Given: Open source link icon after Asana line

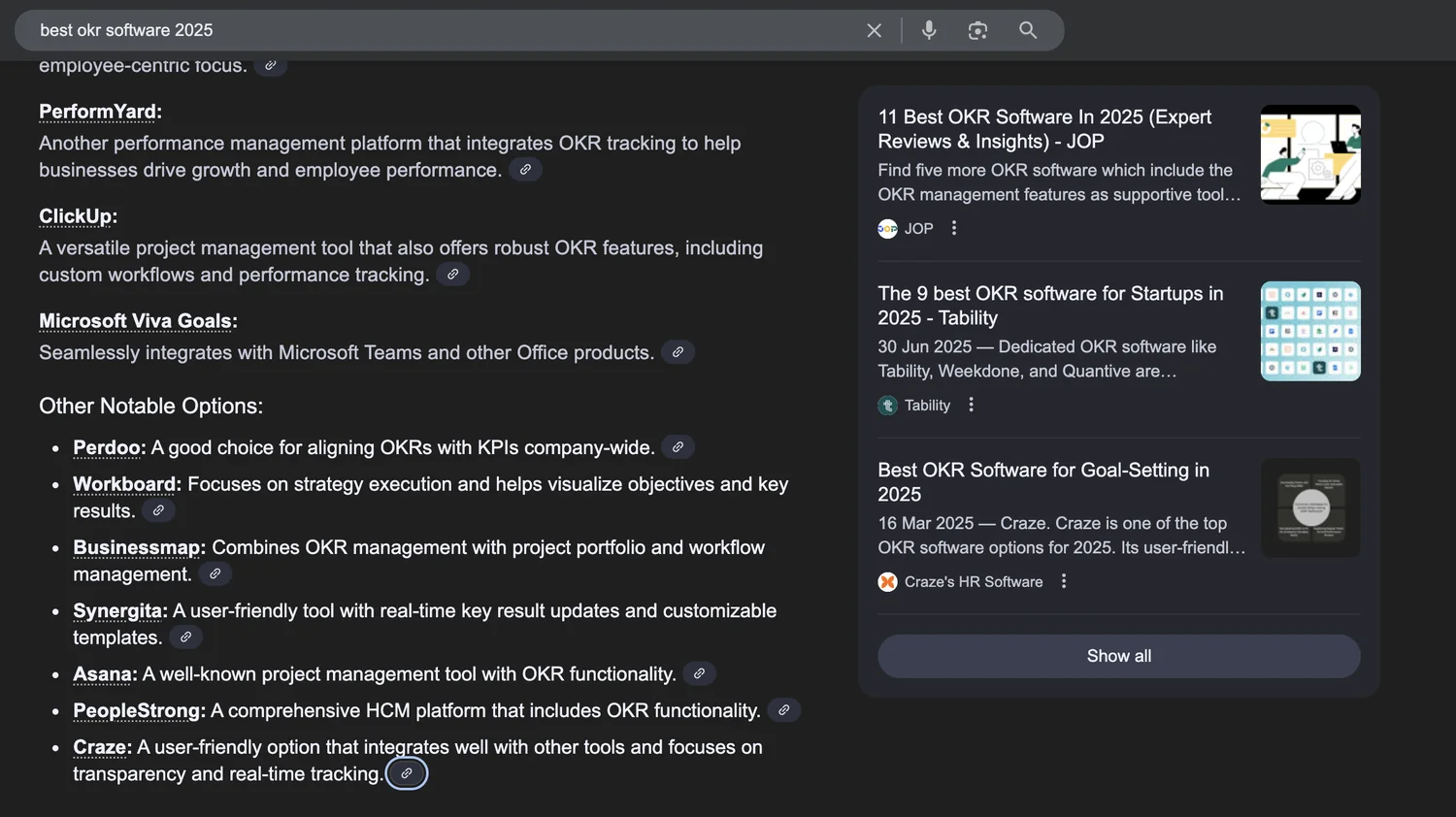Looking at the screenshot, I should pos(699,673).
